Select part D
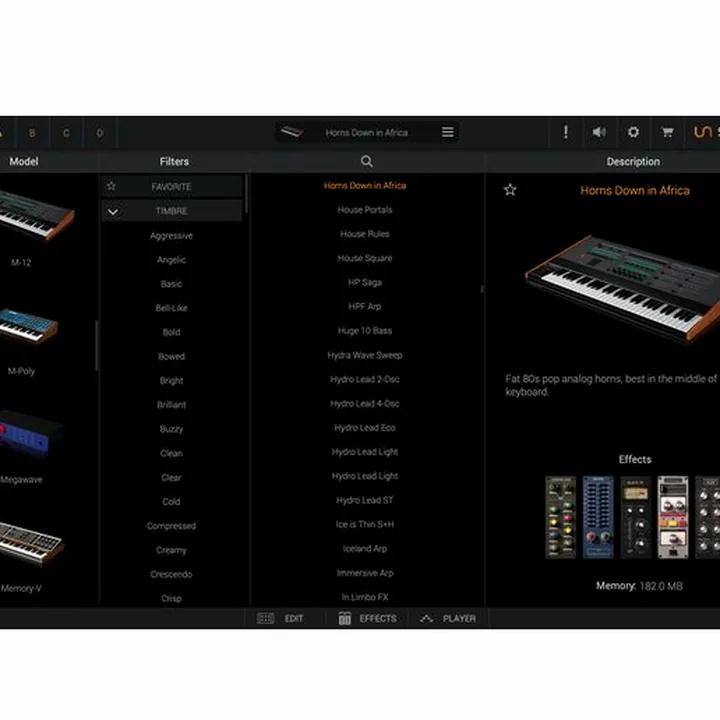This screenshot has width=720, height=720. [x=100, y=133]
